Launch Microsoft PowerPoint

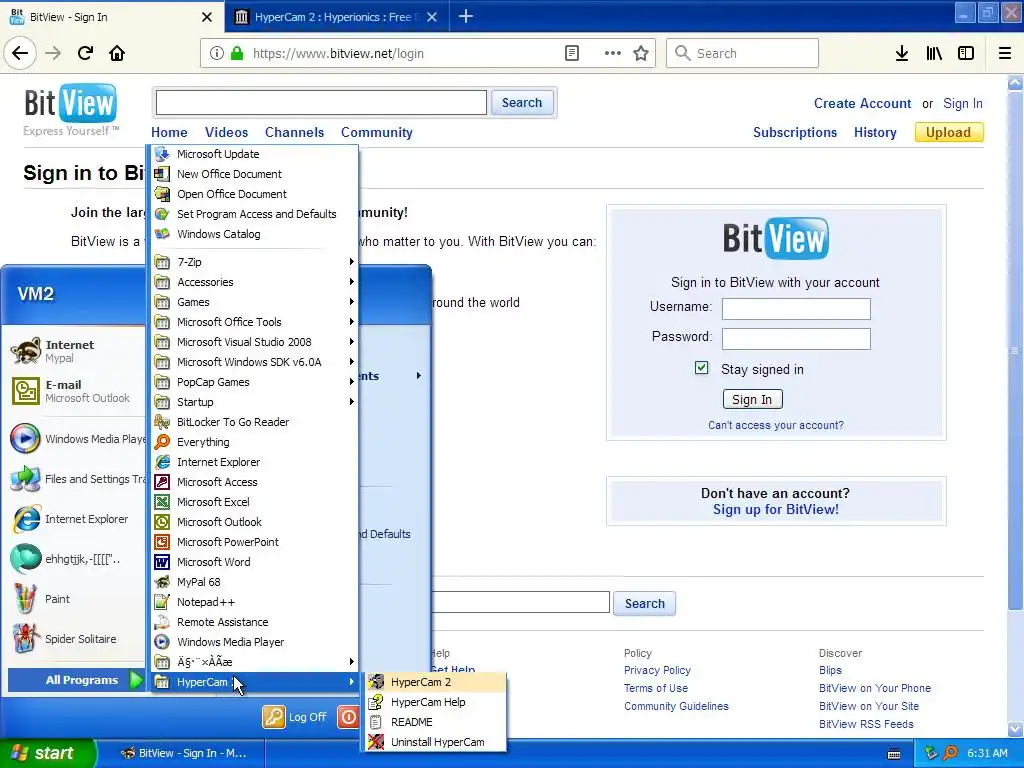[255, 542]
